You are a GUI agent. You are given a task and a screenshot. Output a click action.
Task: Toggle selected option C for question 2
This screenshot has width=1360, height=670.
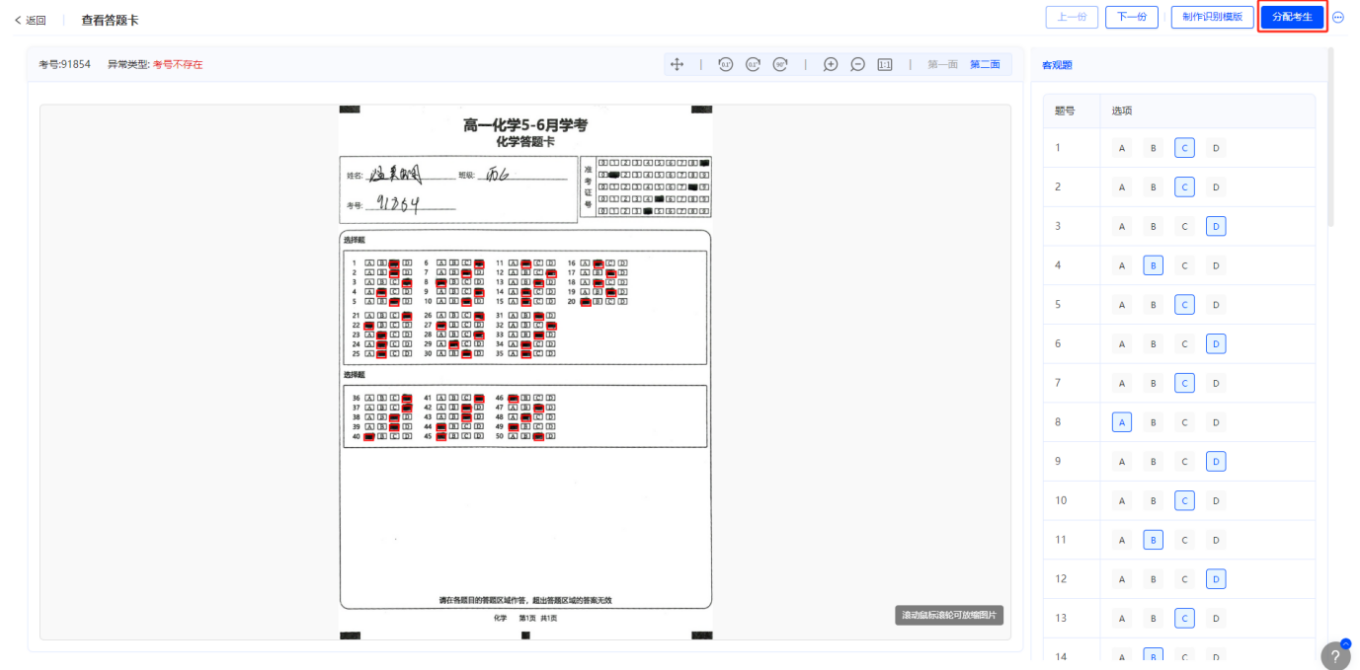pos(1185,187)
